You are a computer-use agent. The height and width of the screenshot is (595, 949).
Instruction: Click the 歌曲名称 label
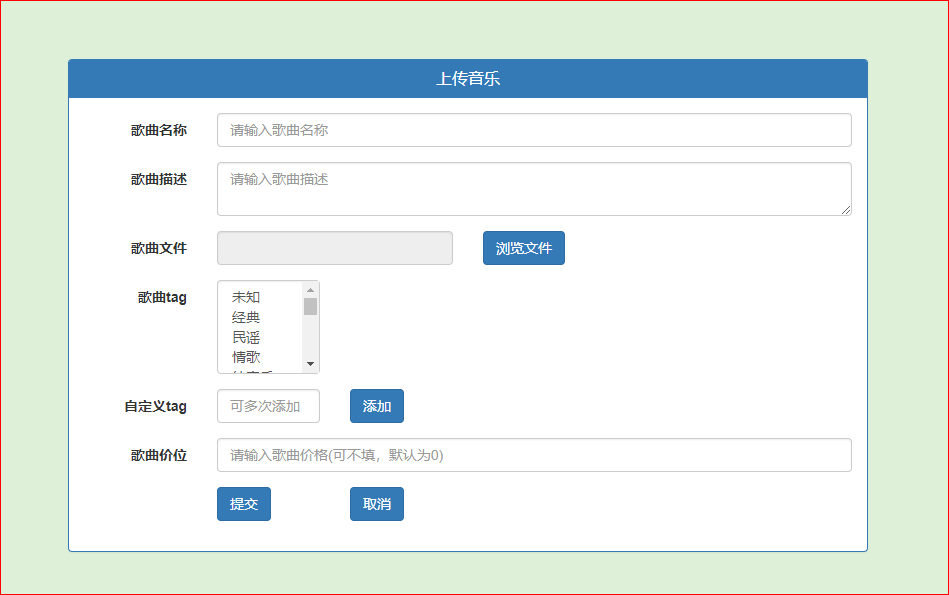[x=159, y=130]
